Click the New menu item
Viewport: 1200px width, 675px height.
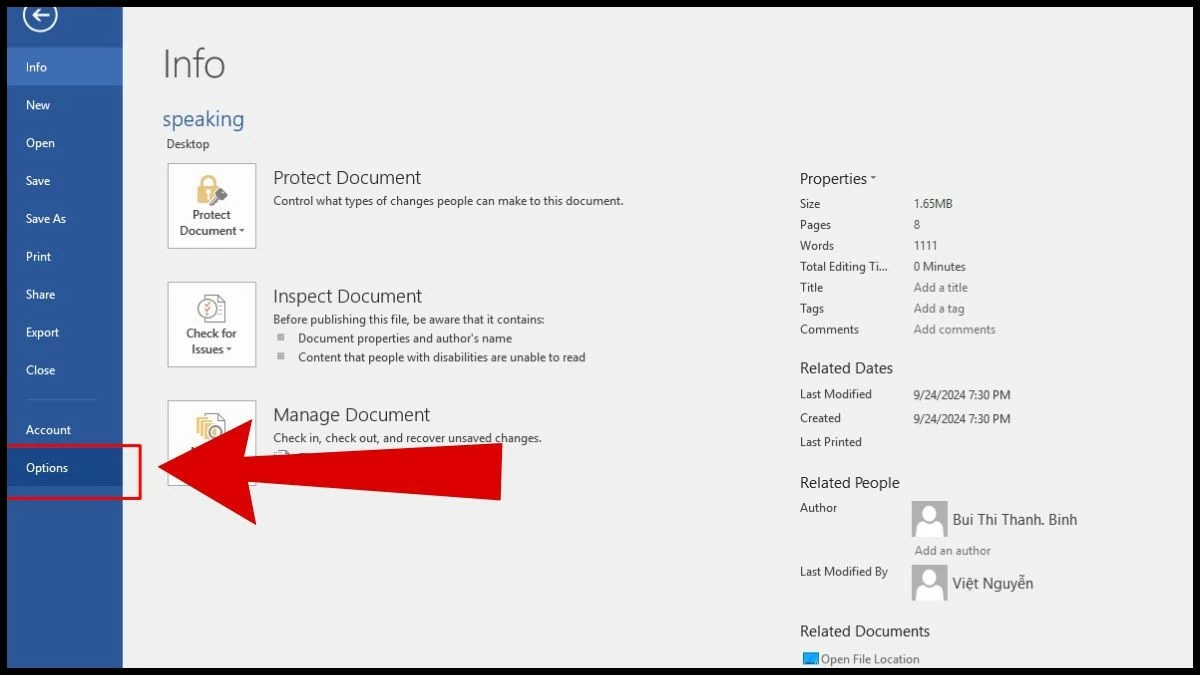tap(38, 105)
